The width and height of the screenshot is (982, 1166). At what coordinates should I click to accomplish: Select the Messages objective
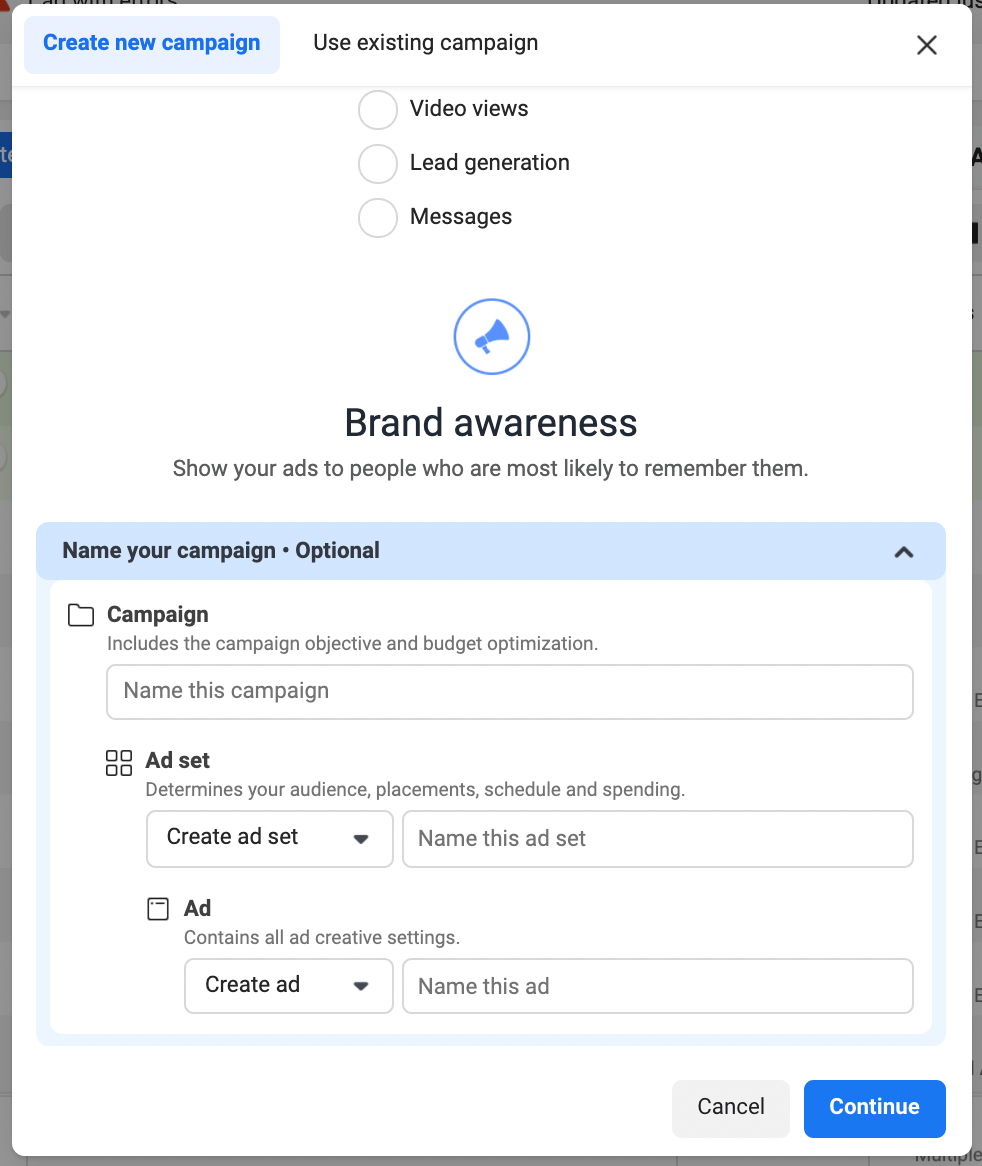click(x=378, y=218)
